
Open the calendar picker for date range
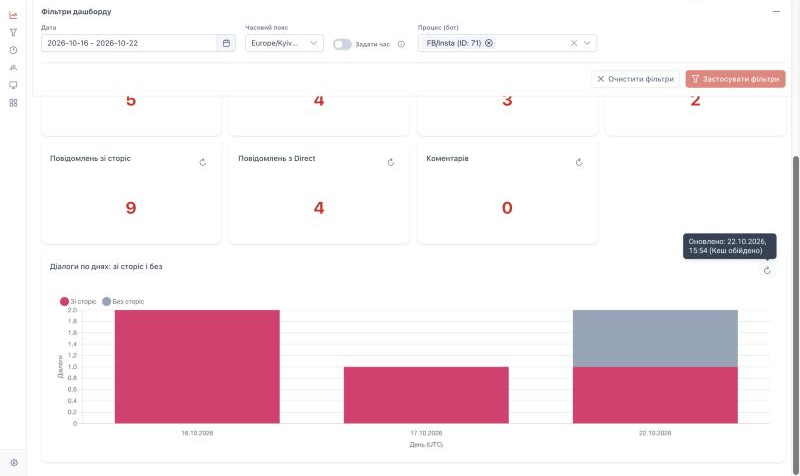pos(227,43)
